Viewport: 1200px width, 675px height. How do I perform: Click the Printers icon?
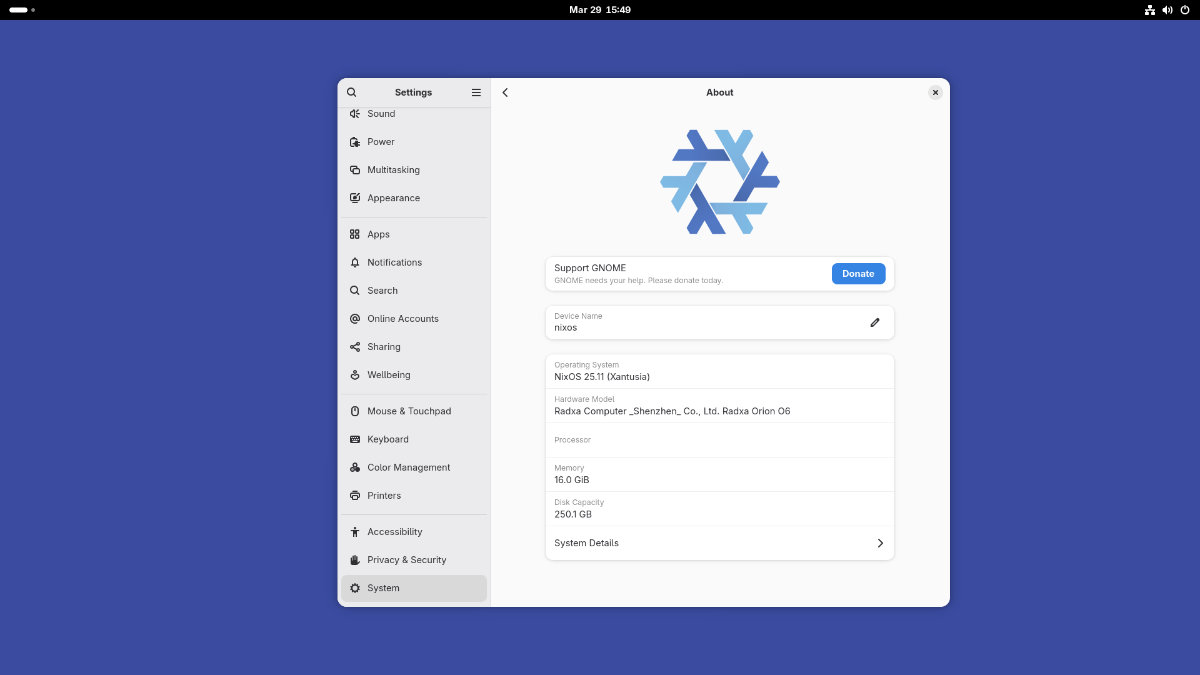pos(355,495)
